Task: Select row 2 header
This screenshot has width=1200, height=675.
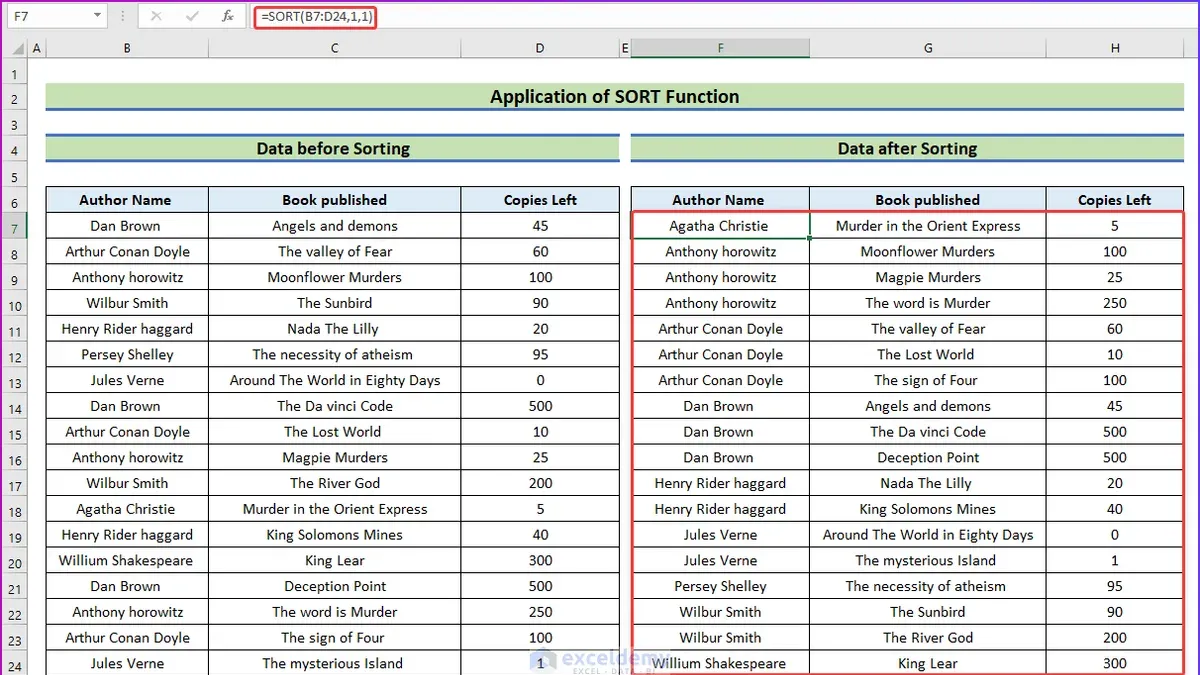Action: [x=14, y=98]
